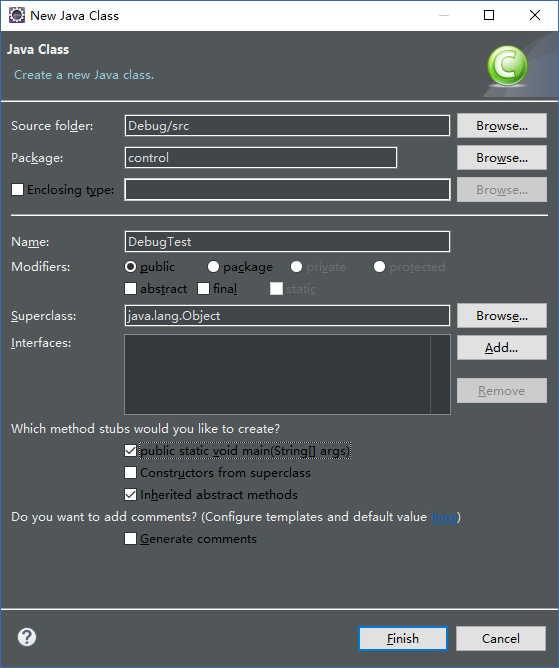The height and width of the screenshot is (668, 559).
Task: Click the Superclass field java.lang.Object
Action: pyautogui.click(x=287, y=316)
